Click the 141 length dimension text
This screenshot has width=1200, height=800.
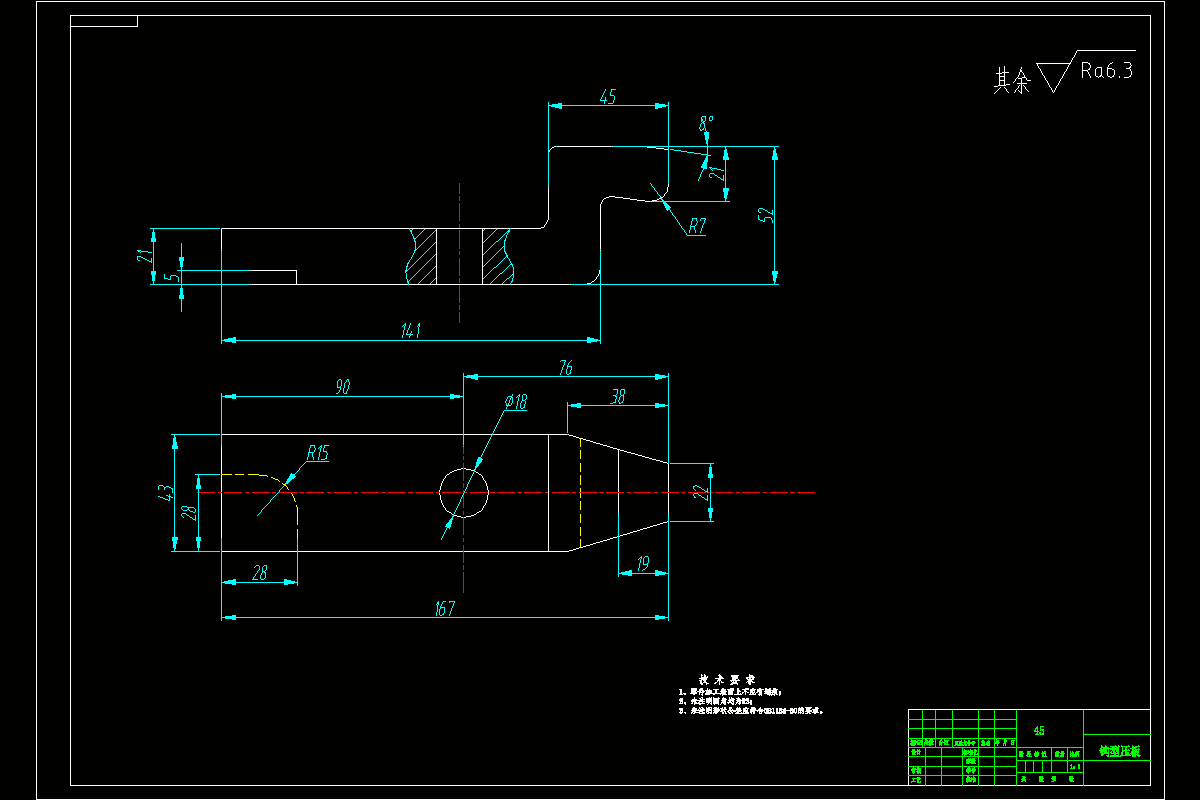coord(410,330)
